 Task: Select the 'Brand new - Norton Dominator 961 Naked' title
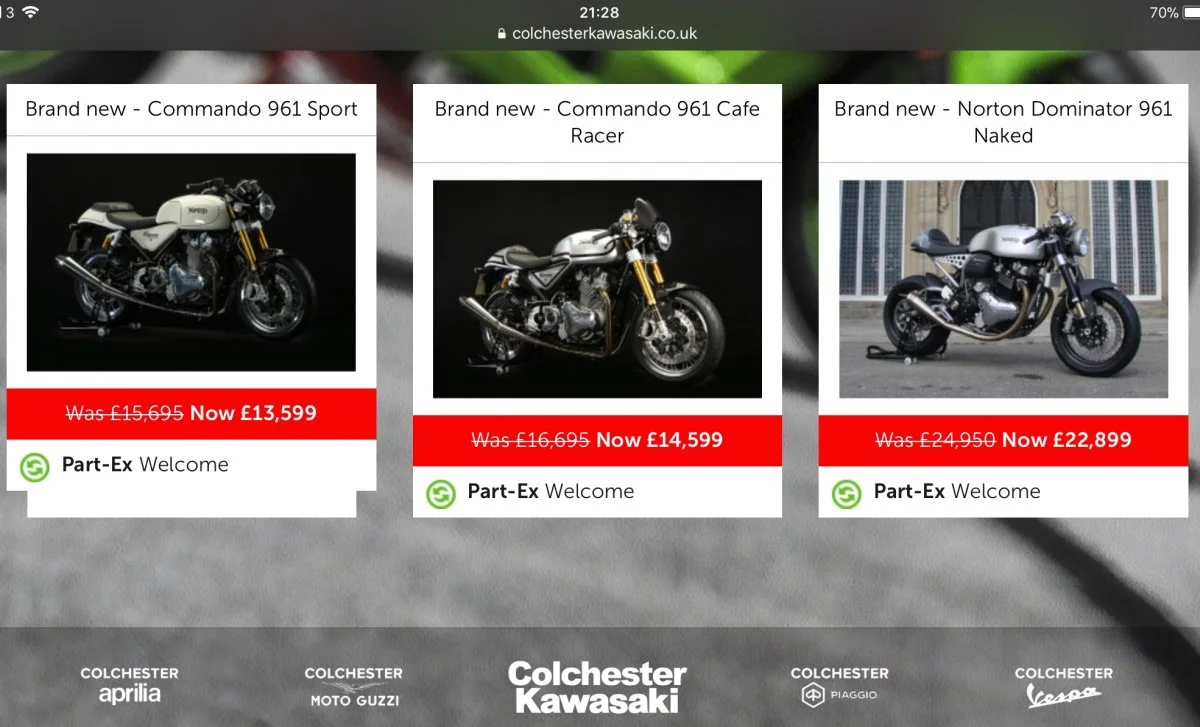1003,122
